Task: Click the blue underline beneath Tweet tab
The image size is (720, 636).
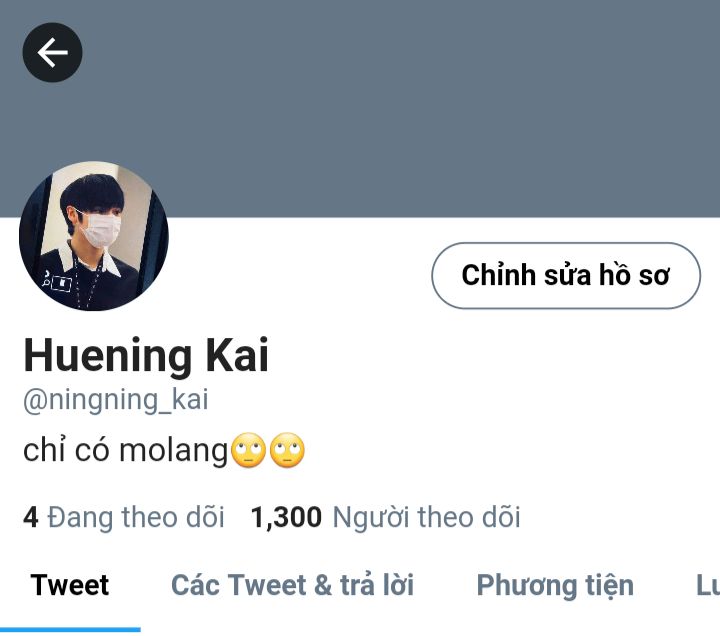Action: [x=70, y=629]
